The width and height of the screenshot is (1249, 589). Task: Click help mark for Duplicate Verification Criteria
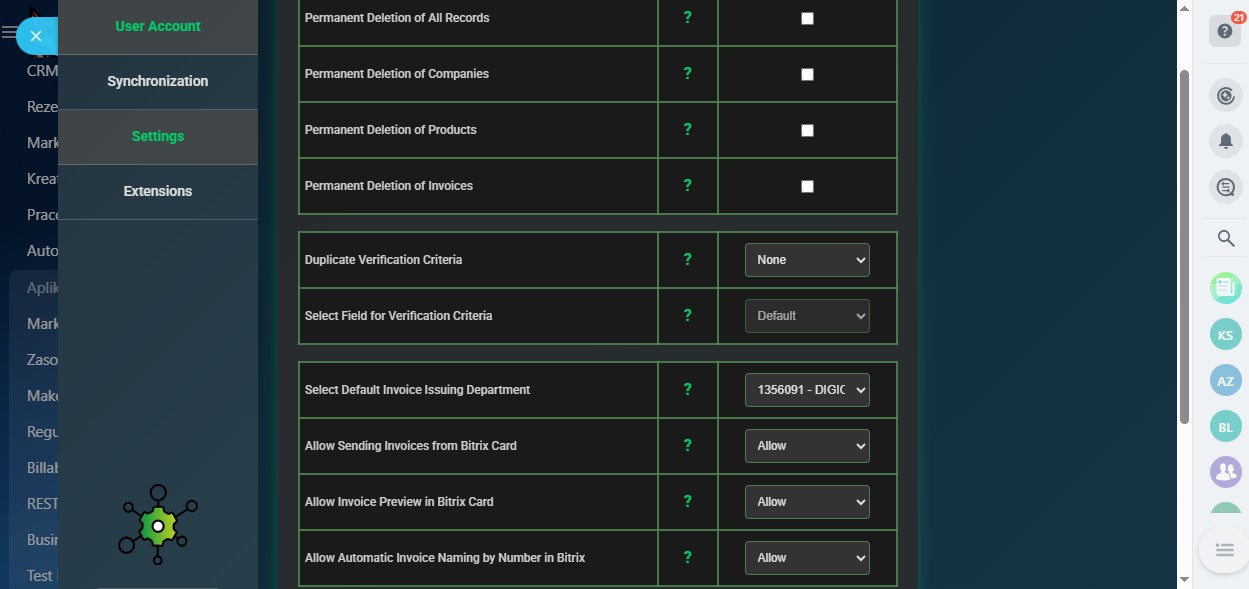pos(687,260)
